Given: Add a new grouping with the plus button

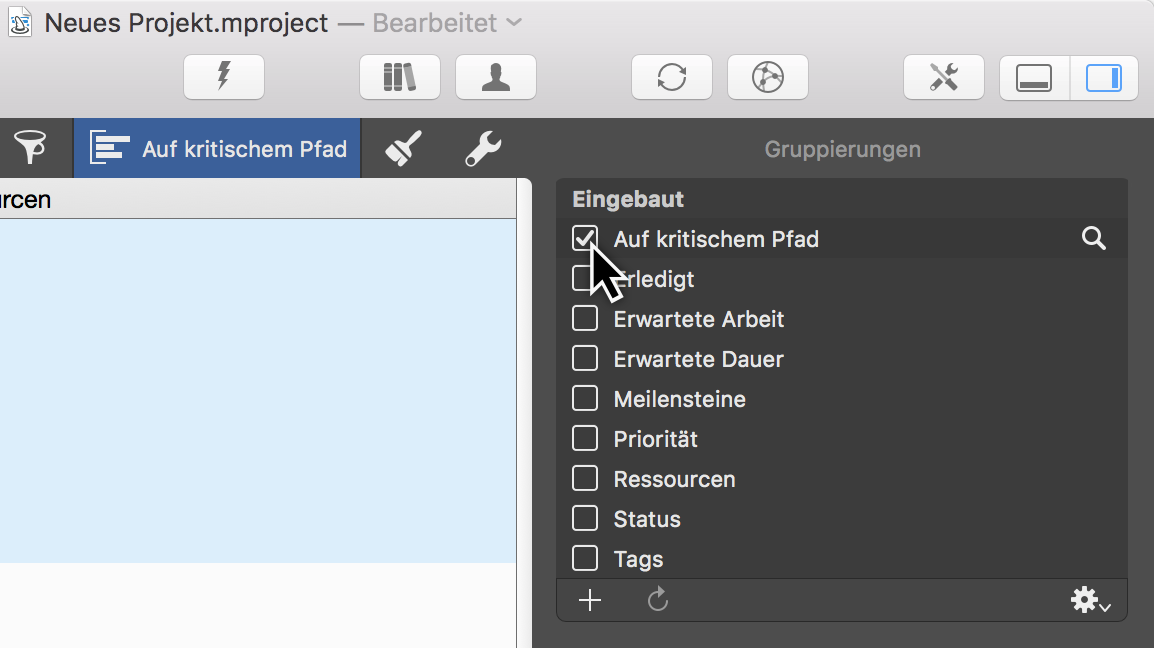Looking at the screenshot, I should pyautogui.click(x=590, y=600).
